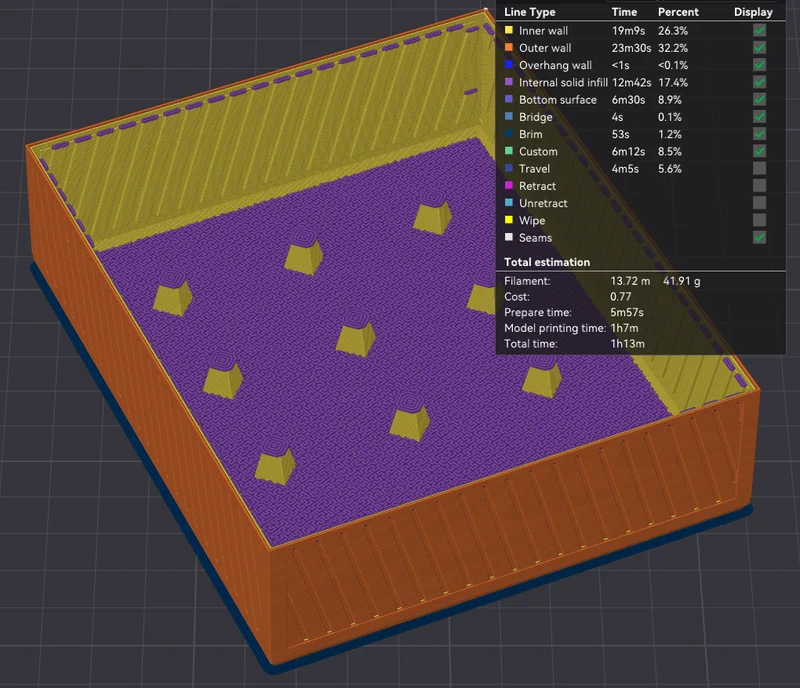
Task: Hide Internal solid infill lines
Action: pos(759,82)
